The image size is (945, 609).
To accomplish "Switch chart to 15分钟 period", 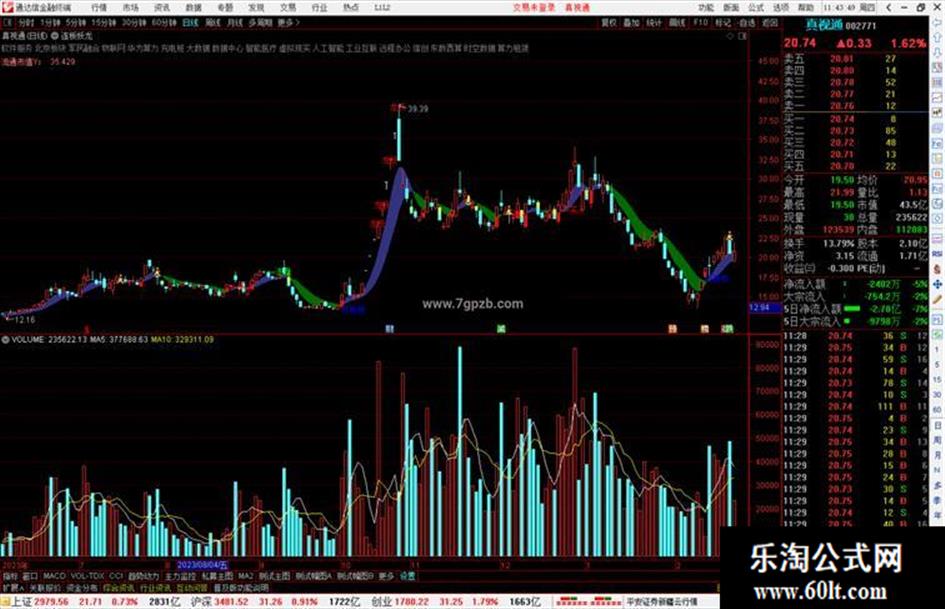I will click(x=103, y=22).
